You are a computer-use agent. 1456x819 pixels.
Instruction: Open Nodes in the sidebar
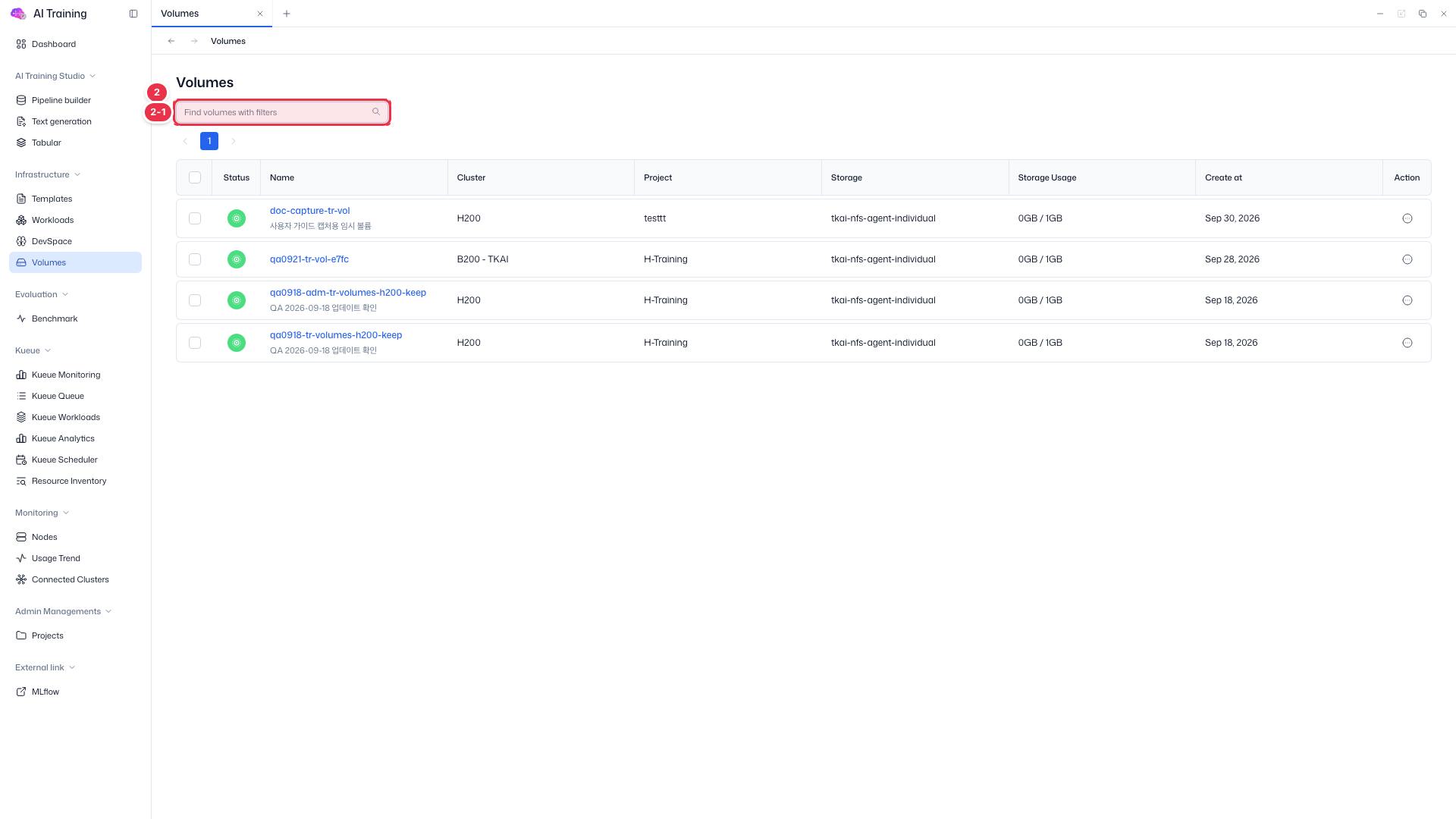coord(75,537)
